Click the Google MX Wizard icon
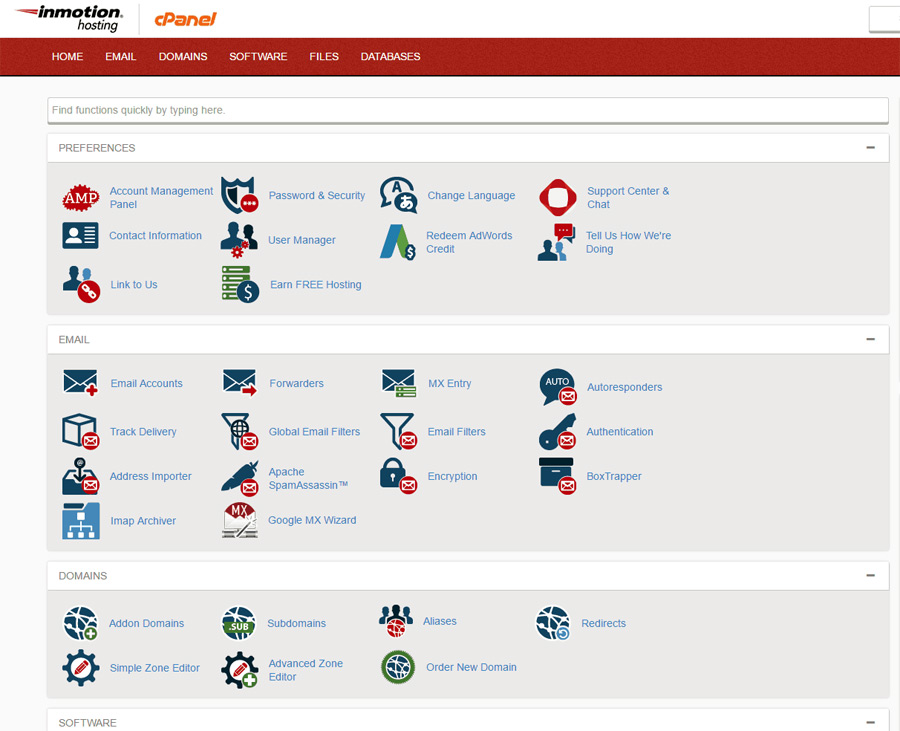 [239, 521]
